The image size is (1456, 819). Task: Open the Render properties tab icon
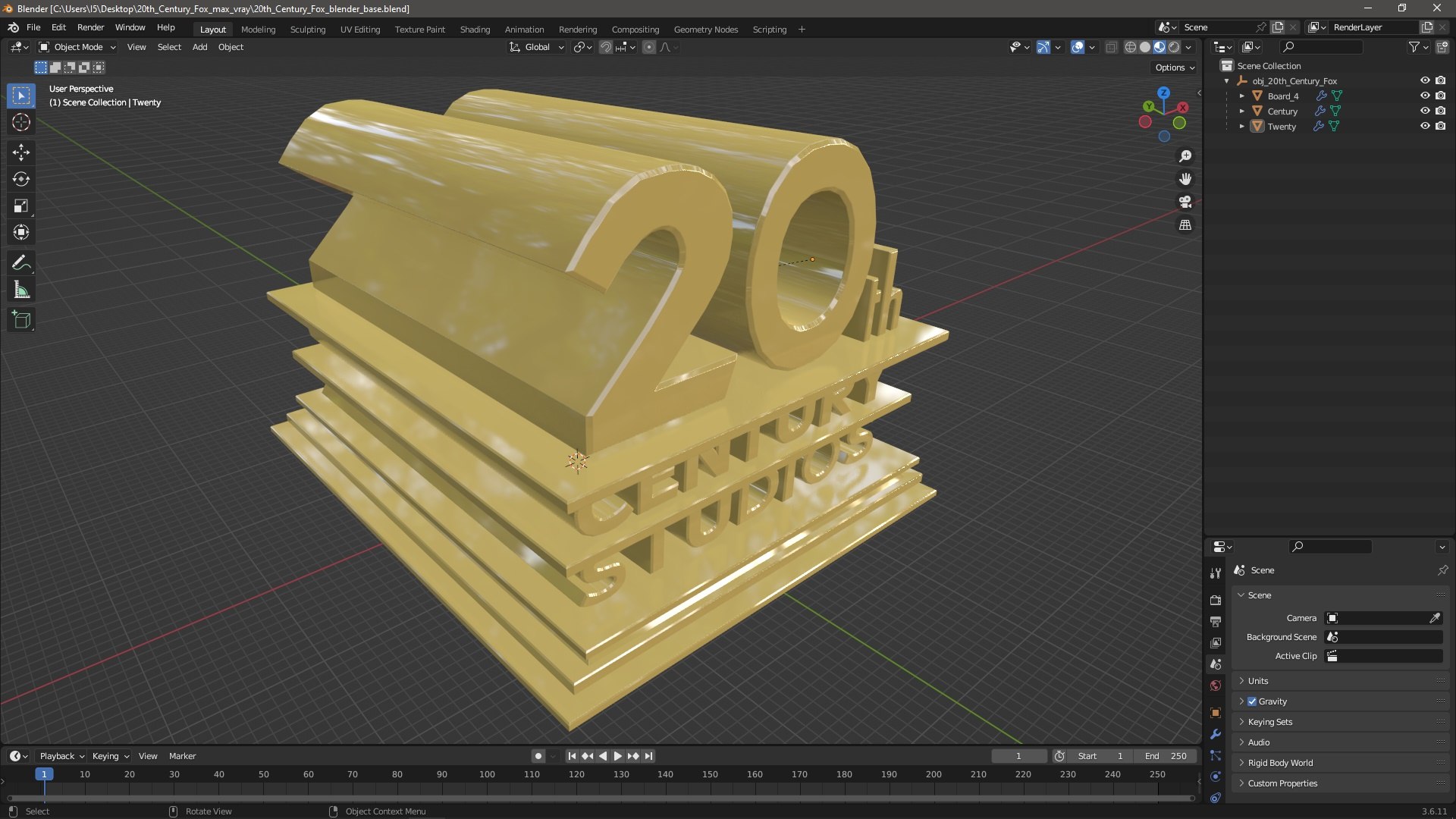pyautogui.click(x=1216, y=600)
